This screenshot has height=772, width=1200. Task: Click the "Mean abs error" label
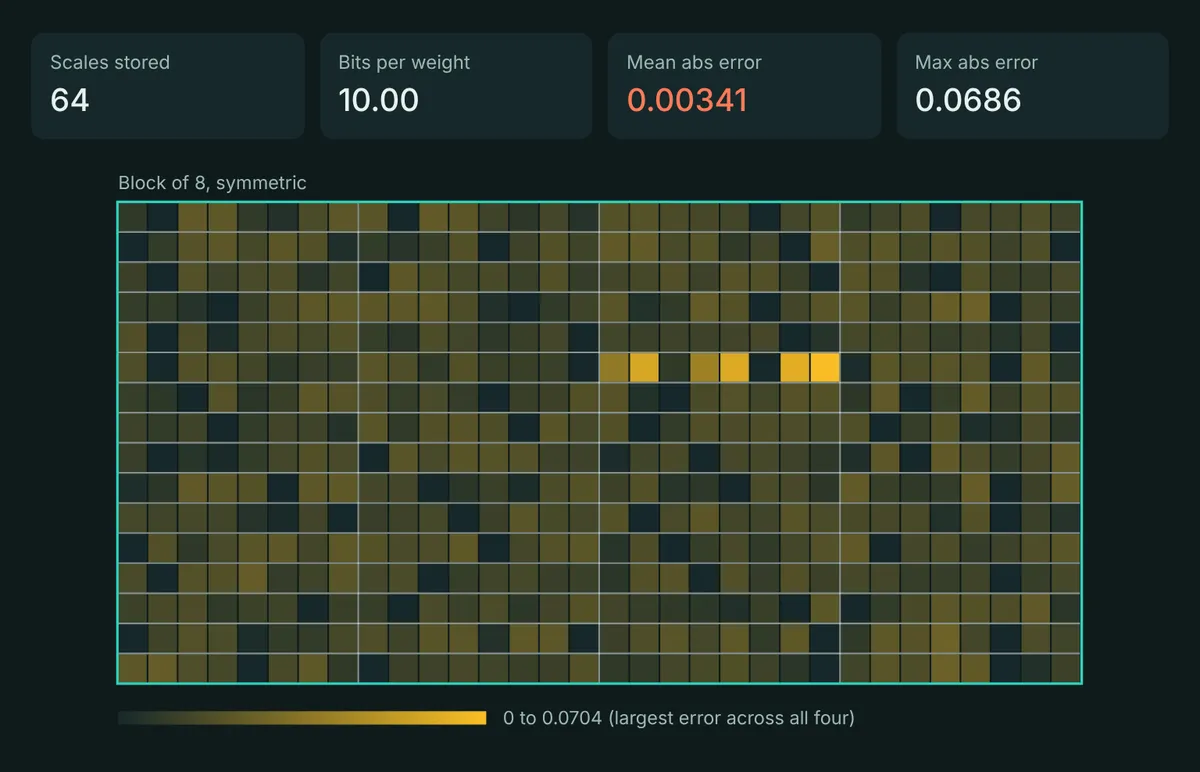[x=694, y=62]
